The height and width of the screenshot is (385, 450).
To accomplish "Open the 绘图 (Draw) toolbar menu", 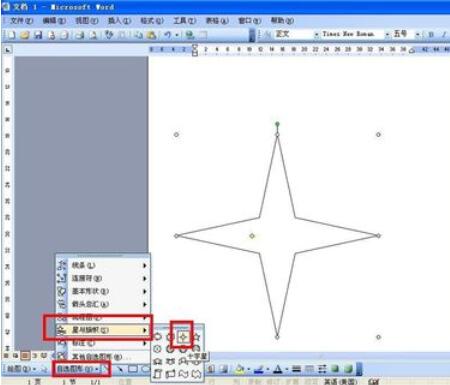I will 22,369.
